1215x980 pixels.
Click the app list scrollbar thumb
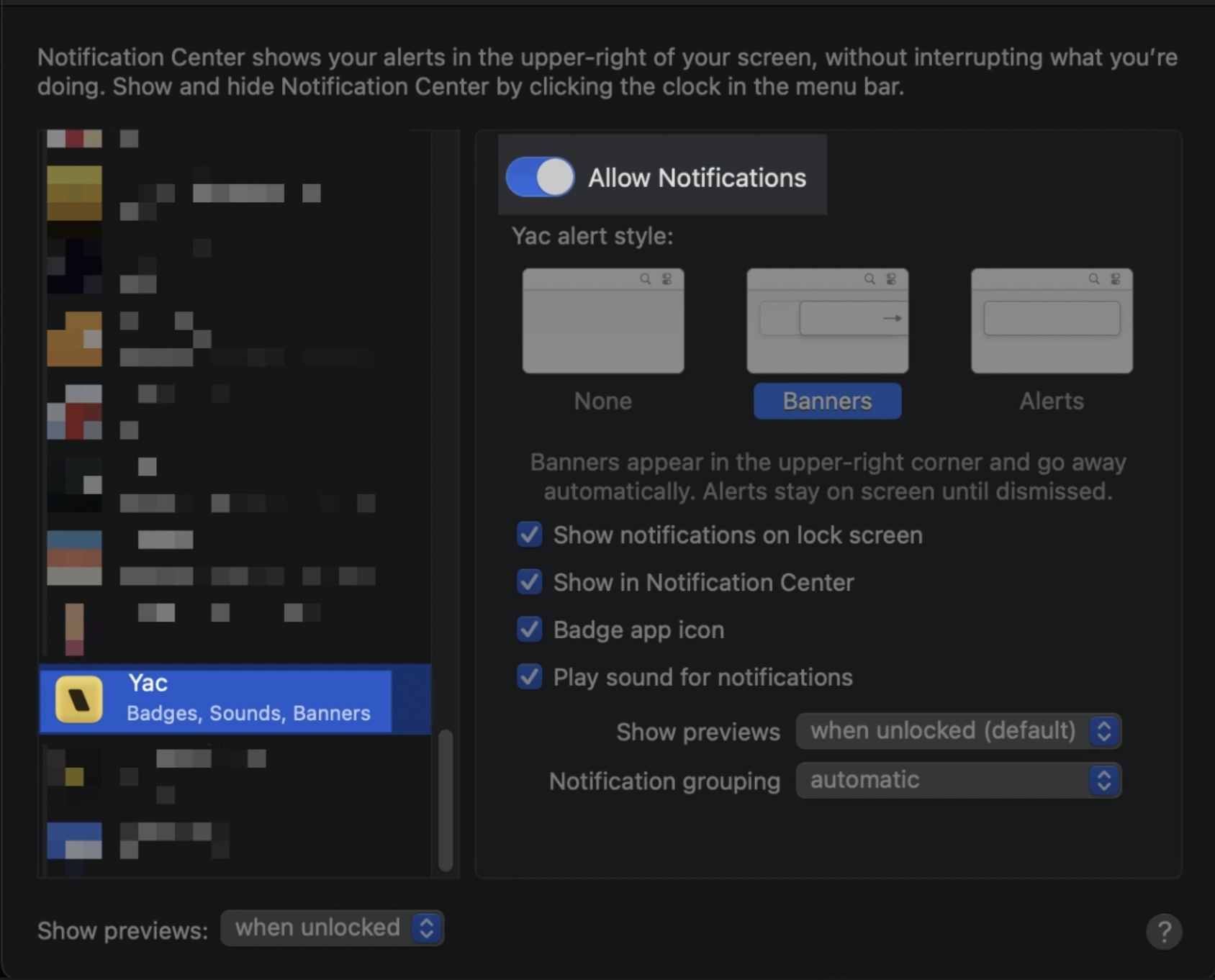click(446, 799)
